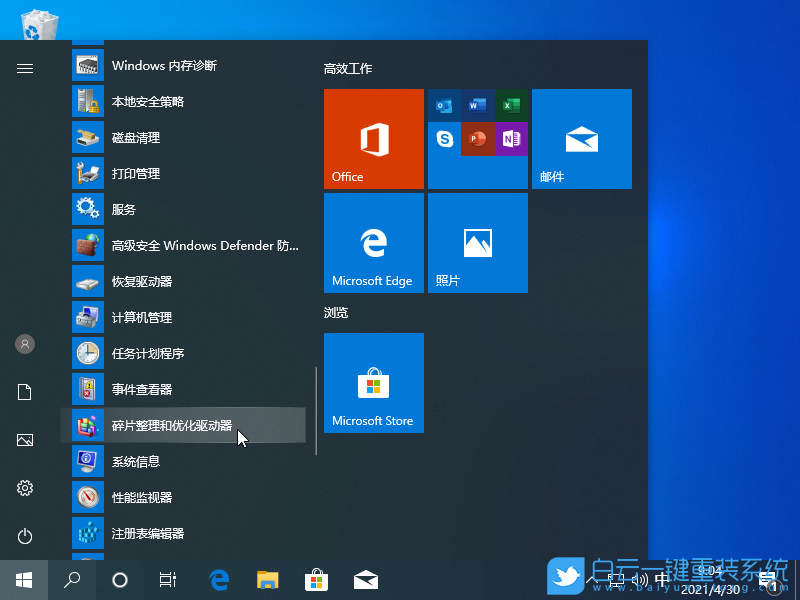The height and width of the screenshot is (600, 800).
Task: Open 碎片整理和优化驱动器 from the list
Action: coord(180,425)
